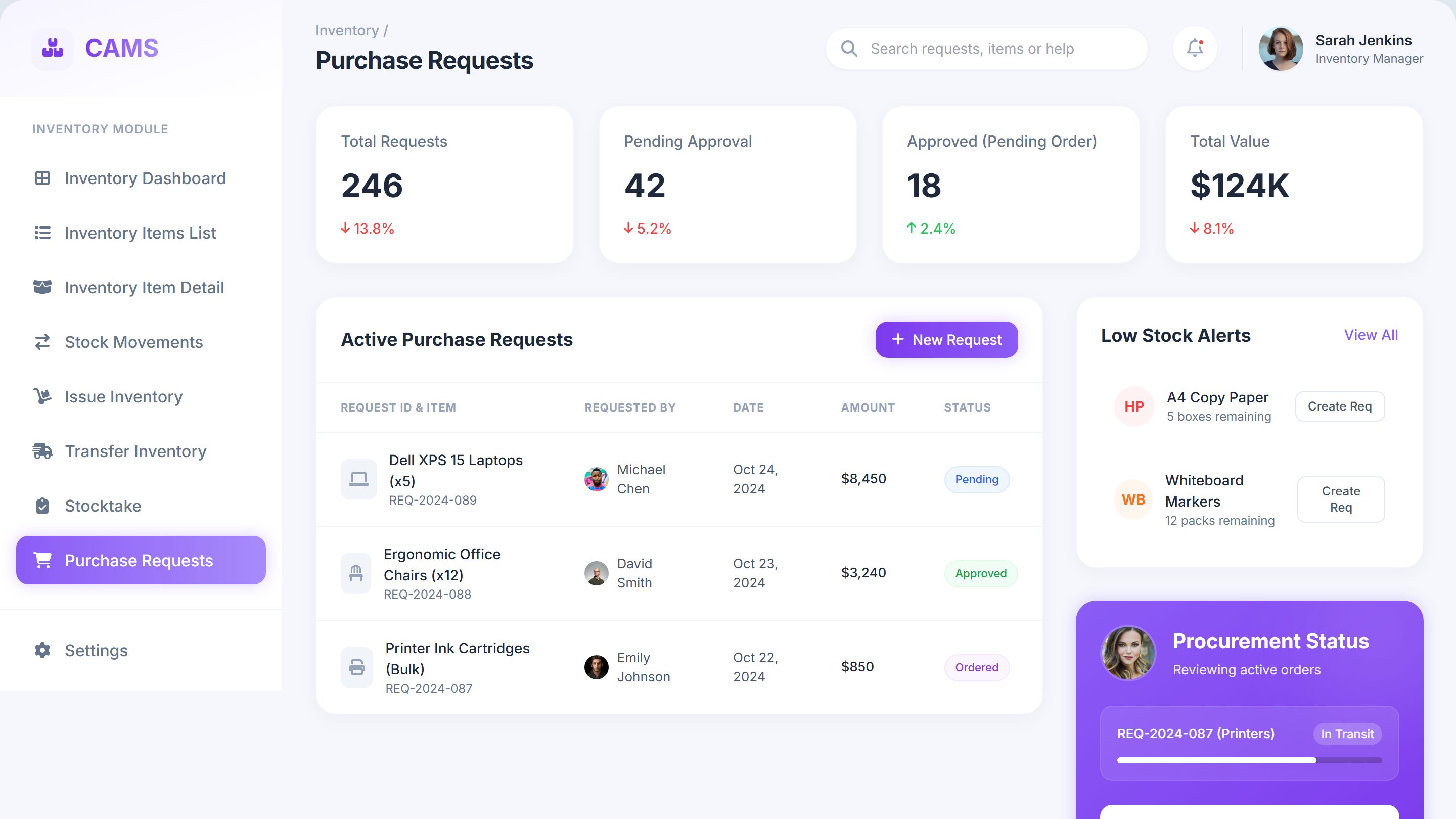Viewport: 1456px width, 819px height.
Task: Click the $3,240 amount cell
Action: 863,573
